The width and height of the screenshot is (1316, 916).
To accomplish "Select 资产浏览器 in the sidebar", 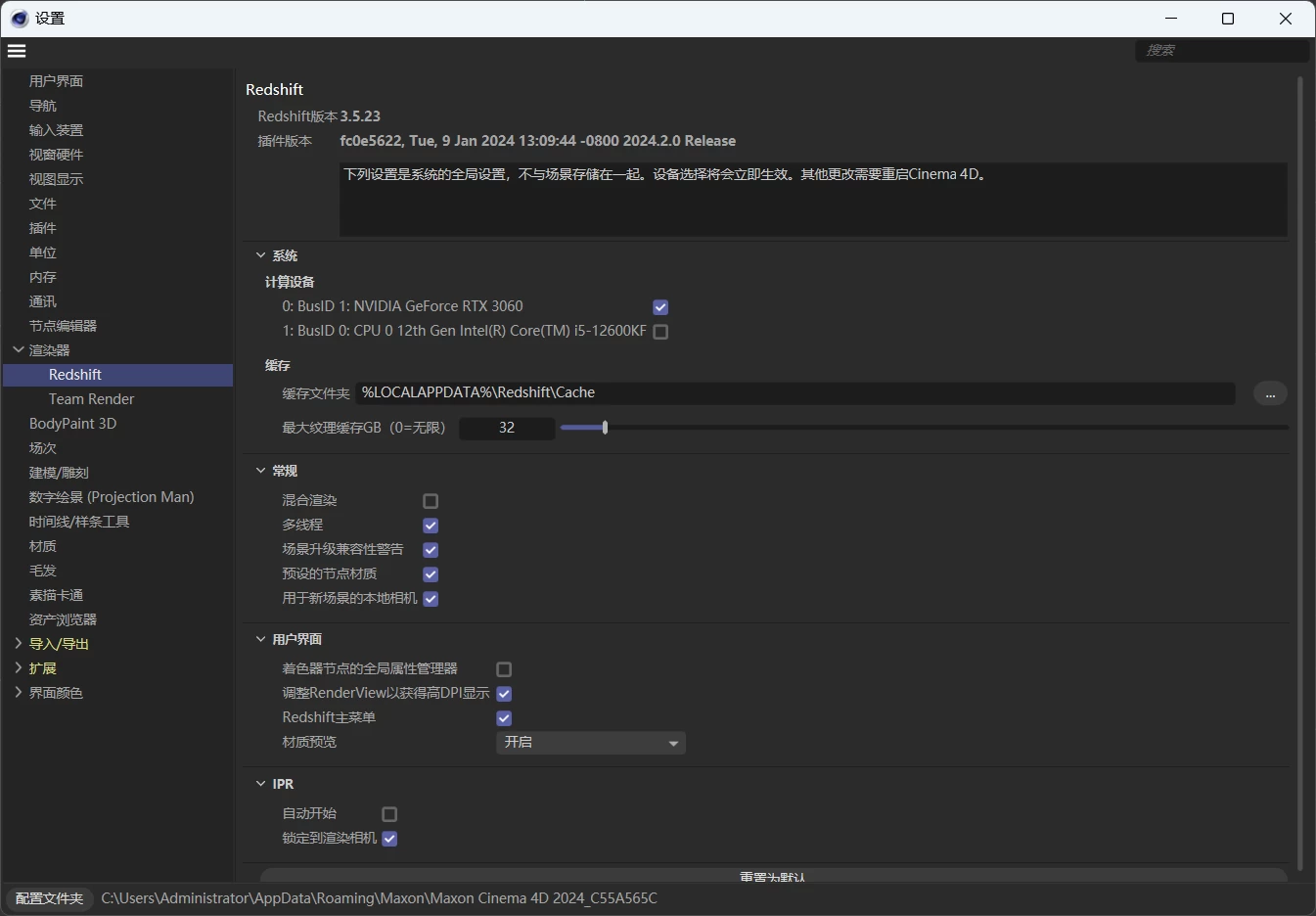I will click(63, 619).
